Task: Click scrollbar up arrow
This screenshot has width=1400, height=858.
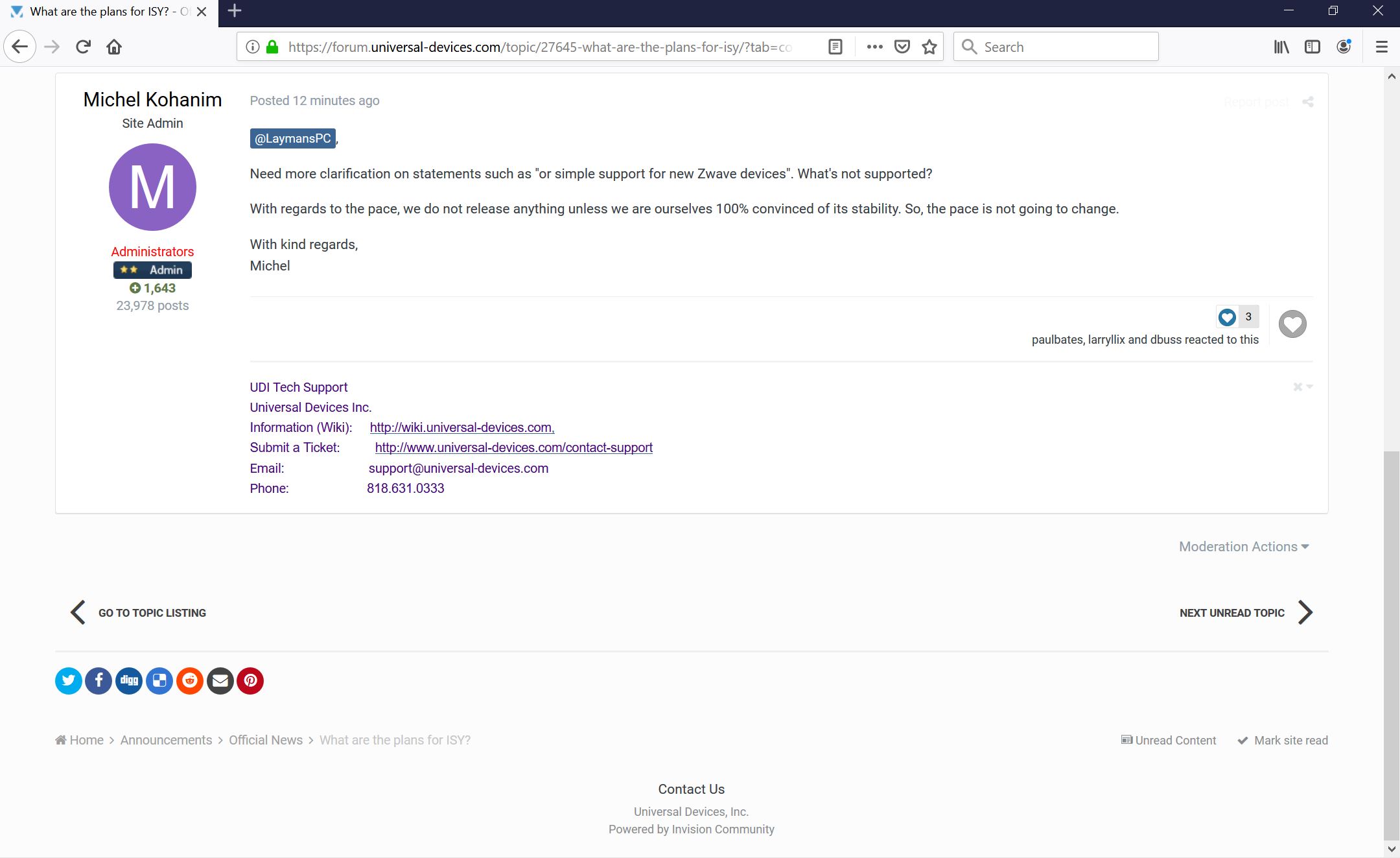Action: click(x=1392, y=77)
